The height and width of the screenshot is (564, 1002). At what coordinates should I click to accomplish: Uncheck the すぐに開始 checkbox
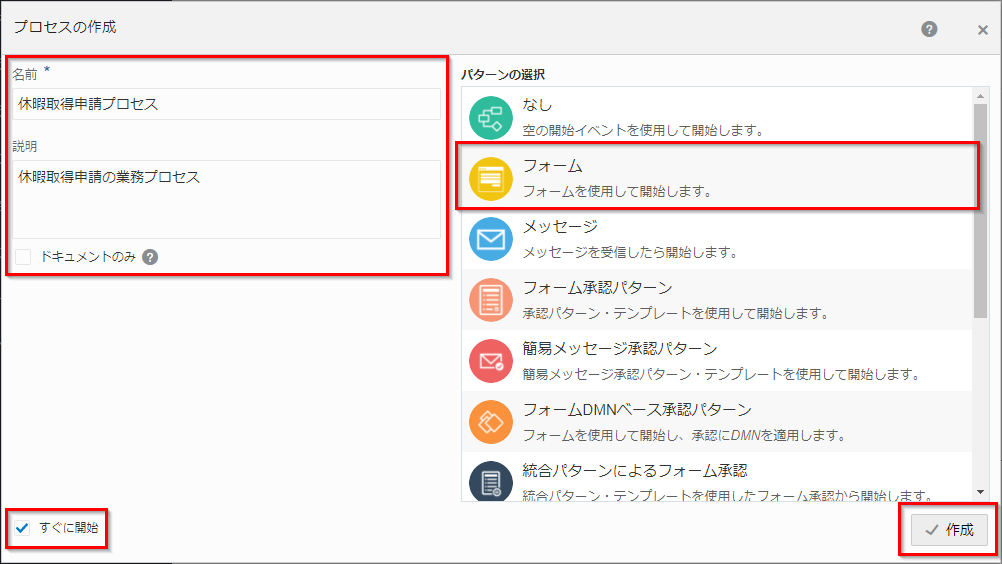[23, 528]
